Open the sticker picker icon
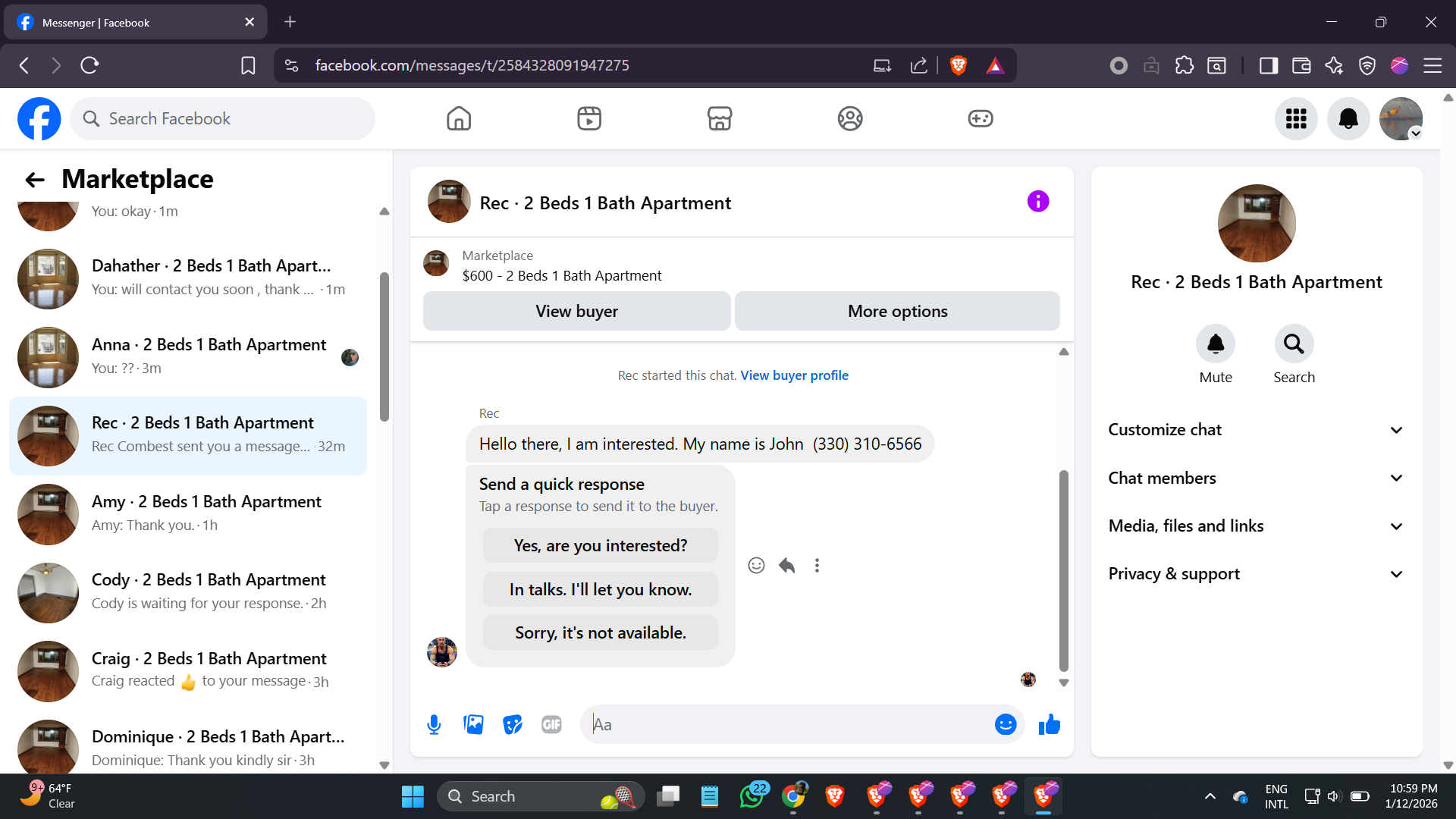The height and width of the screenshot is (819, 1456). coord(513,725)
